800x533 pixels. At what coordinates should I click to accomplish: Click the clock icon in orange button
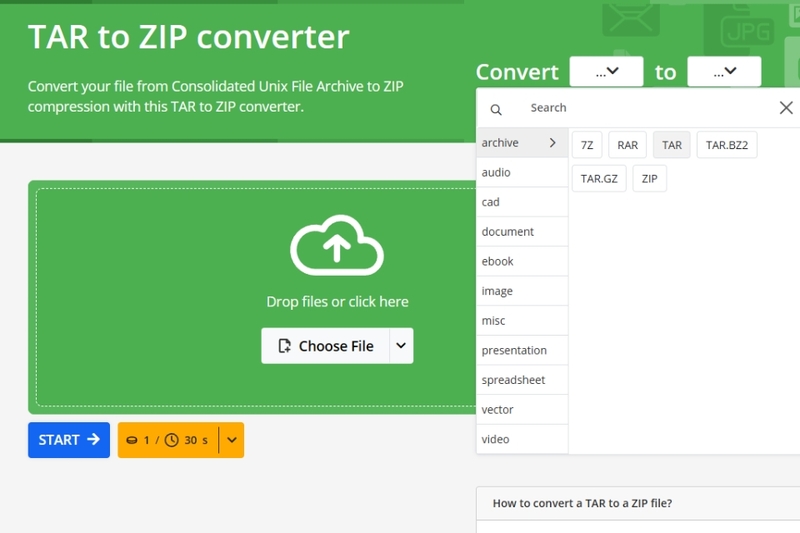[x=171, y=440]
